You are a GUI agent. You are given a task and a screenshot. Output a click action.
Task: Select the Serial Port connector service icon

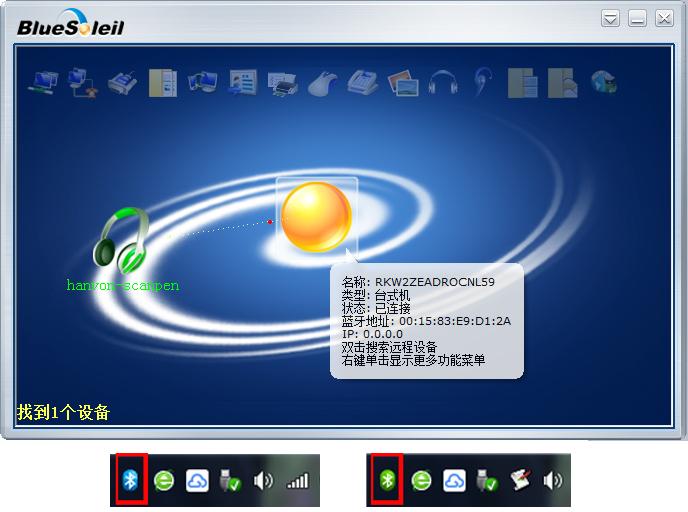coord(122,82)
